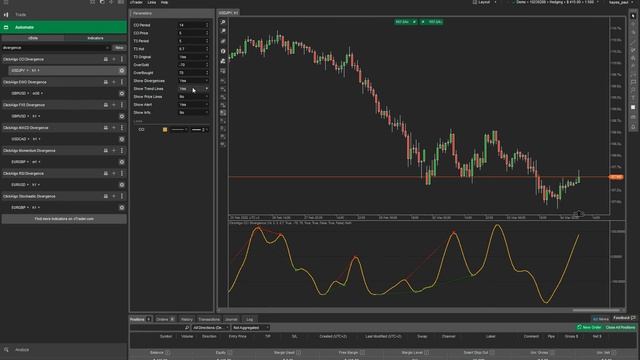Click the sell button above chart

point(405,22)
